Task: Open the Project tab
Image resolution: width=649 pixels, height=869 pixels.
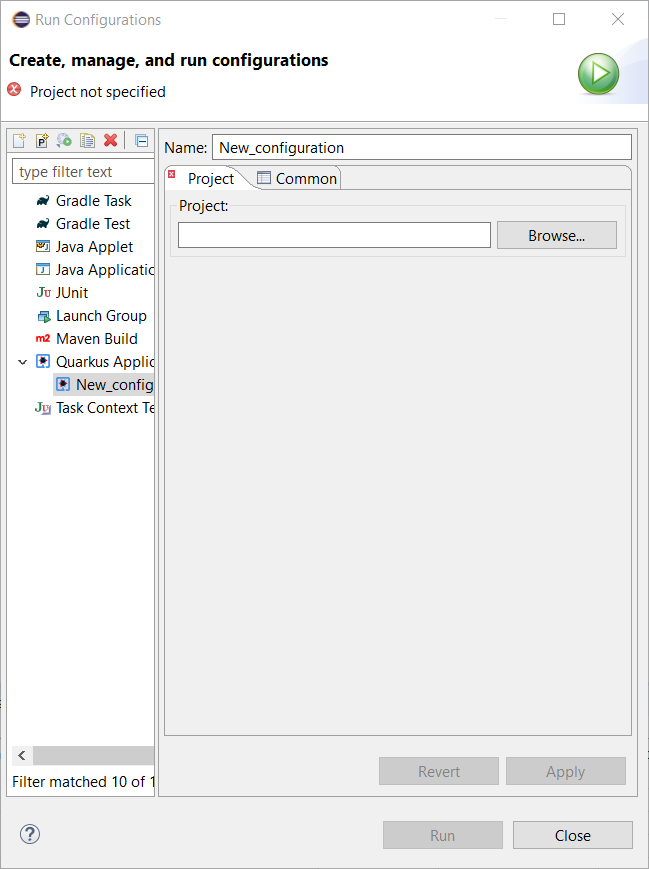Action: point(210,179)
